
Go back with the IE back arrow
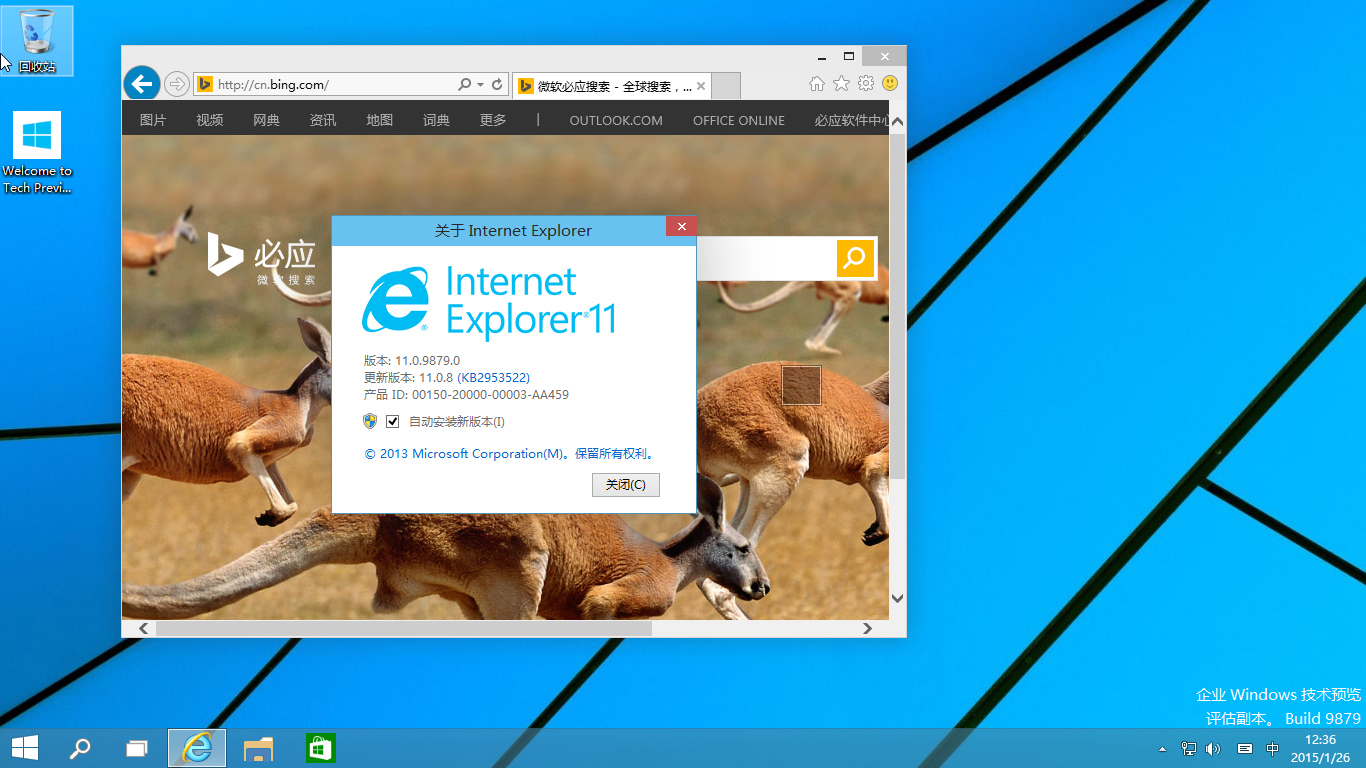tap(141, 83)
